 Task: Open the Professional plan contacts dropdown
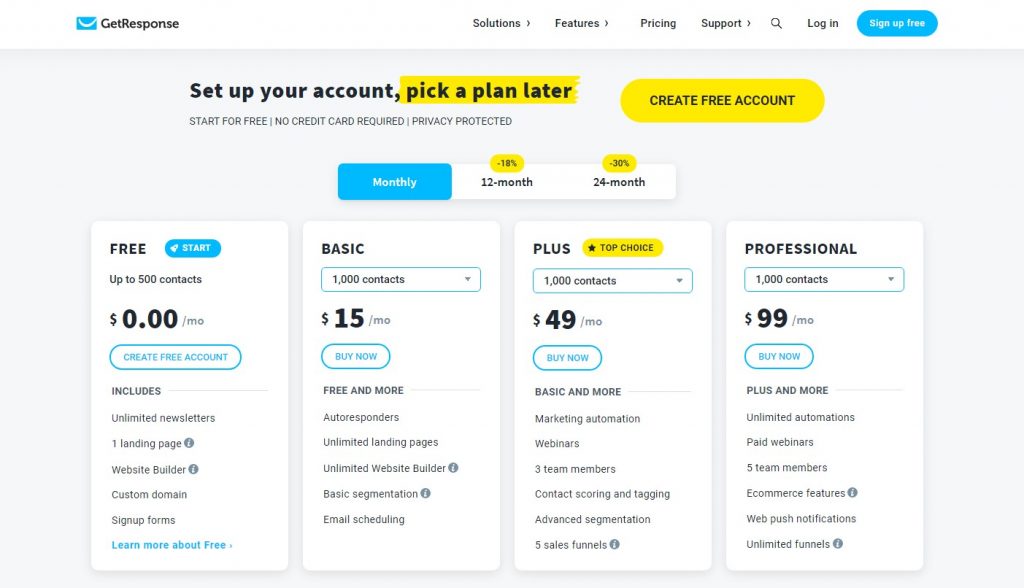pyautogui.click(x=824, y=279)
